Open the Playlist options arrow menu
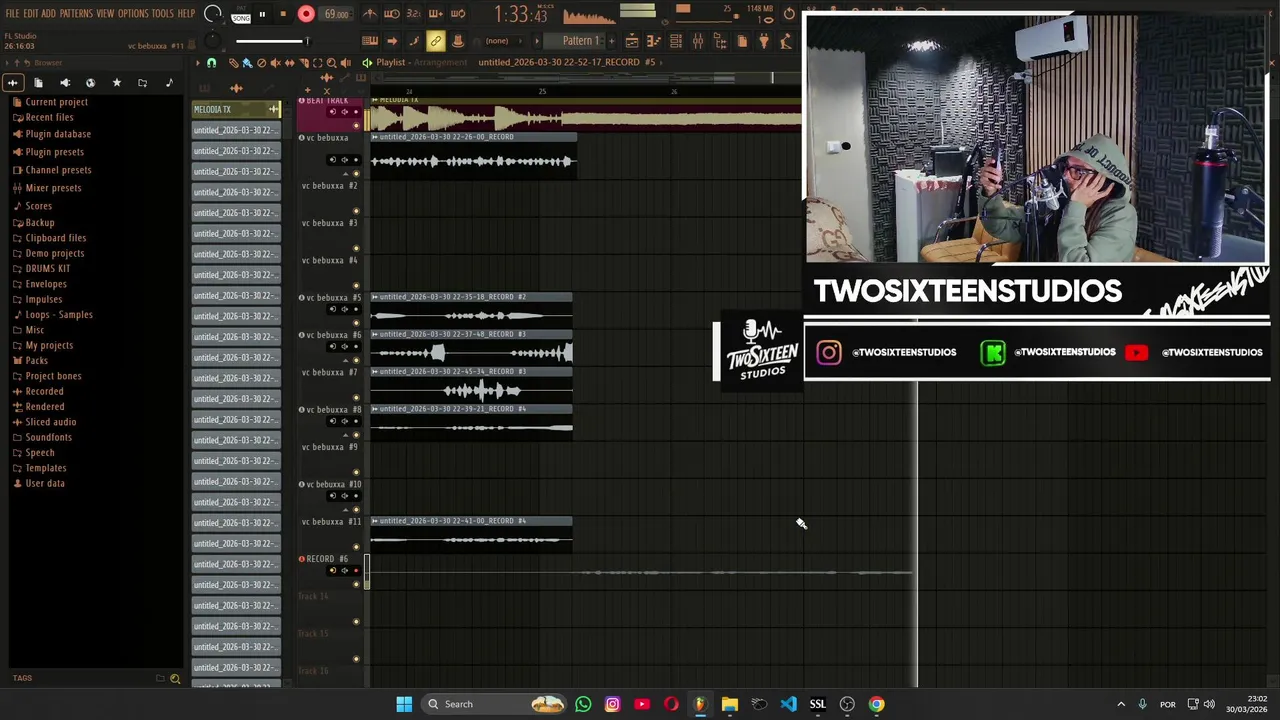The height and width of the screenshot is (720, 1280). click(198, 63)
